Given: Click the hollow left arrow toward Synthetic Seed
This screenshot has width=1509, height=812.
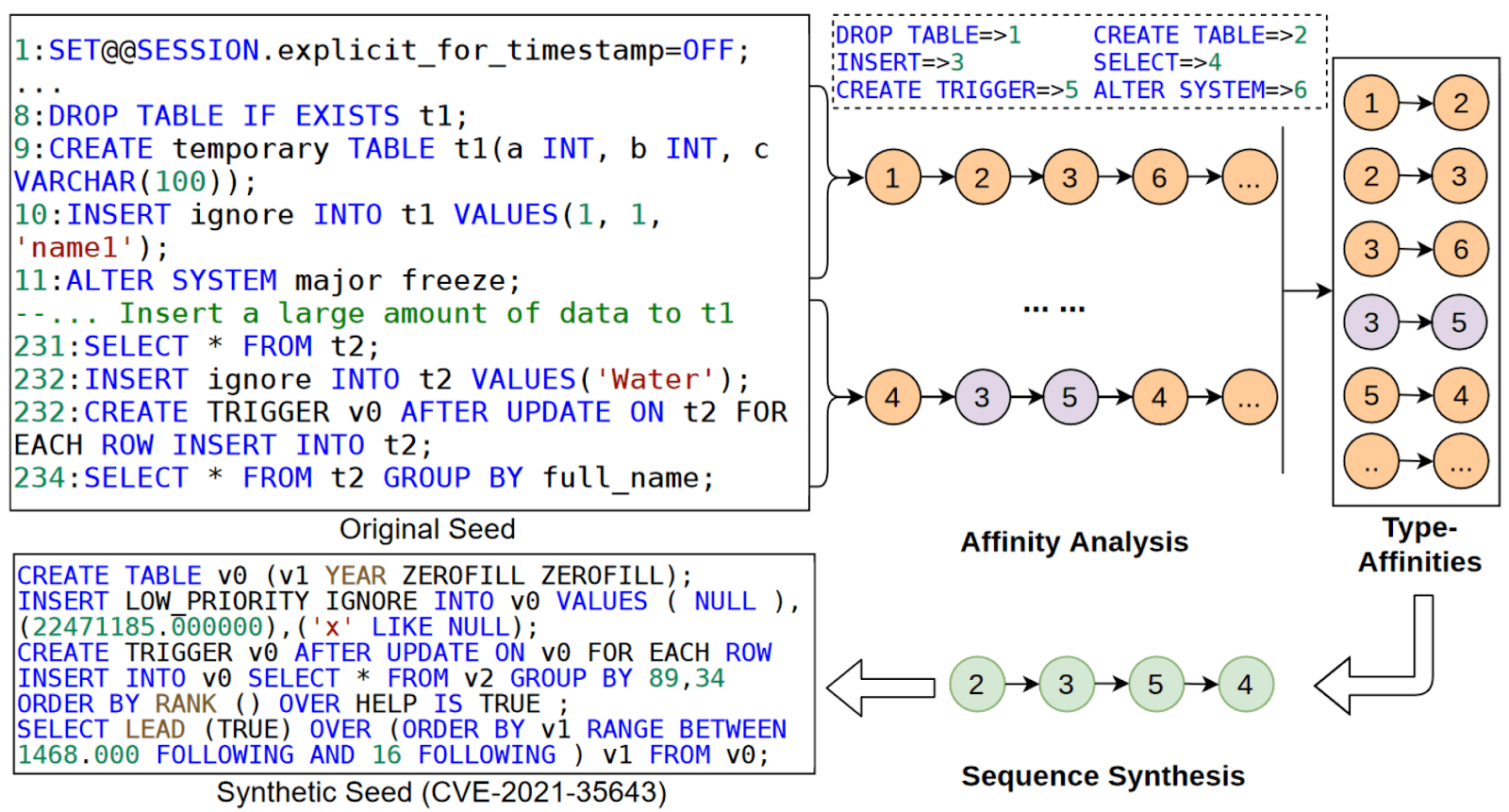Looking at the screenshot, I should coord(880,688).
